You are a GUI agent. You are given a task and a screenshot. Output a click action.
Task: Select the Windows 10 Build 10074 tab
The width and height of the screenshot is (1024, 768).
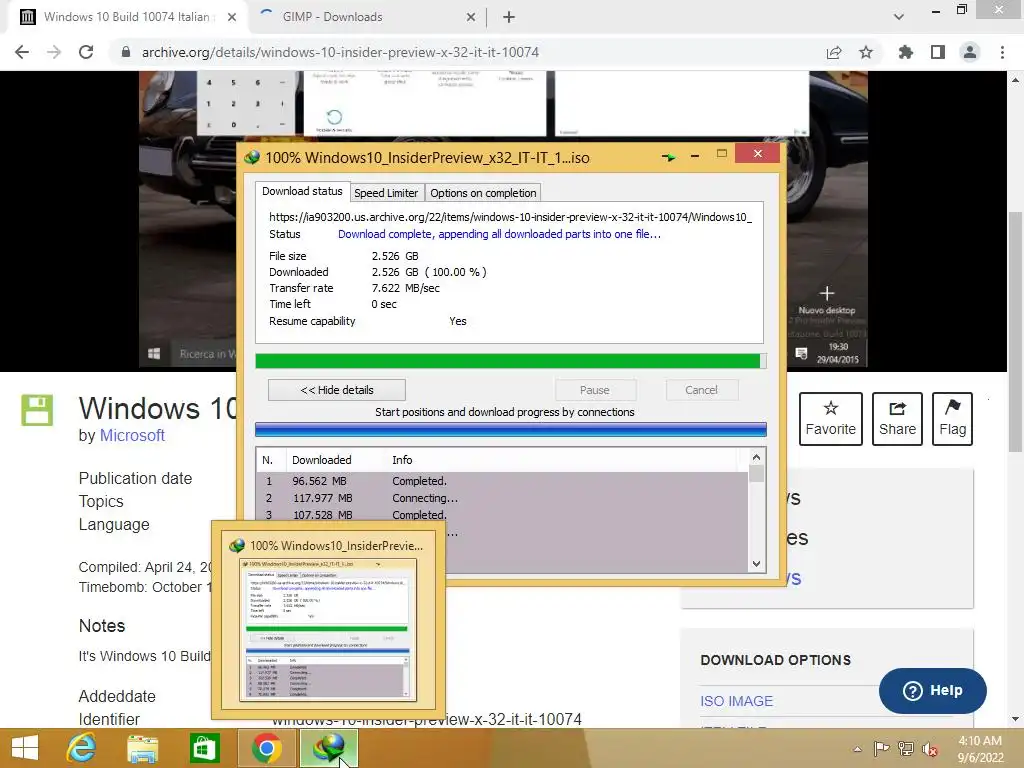point(127,17)
